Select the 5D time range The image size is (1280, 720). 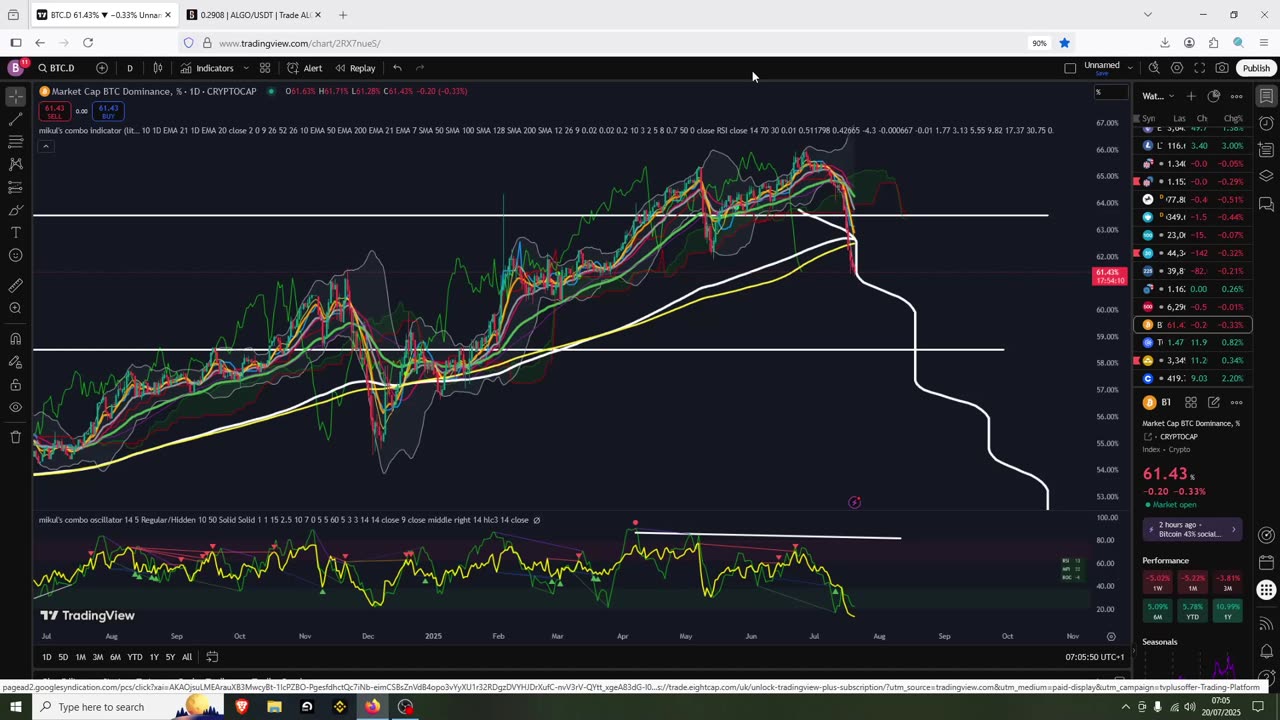pyautogui.click(x=63, y=657)
